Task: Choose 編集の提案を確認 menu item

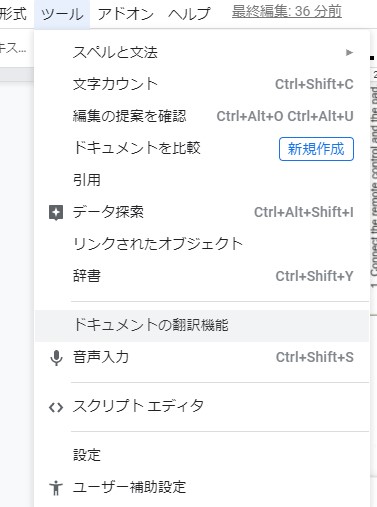Action: coord(202,116)
